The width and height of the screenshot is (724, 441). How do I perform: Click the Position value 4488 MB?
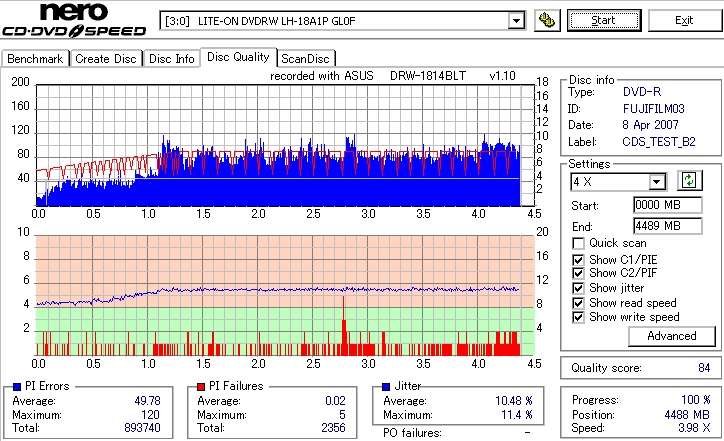point(687,415)
